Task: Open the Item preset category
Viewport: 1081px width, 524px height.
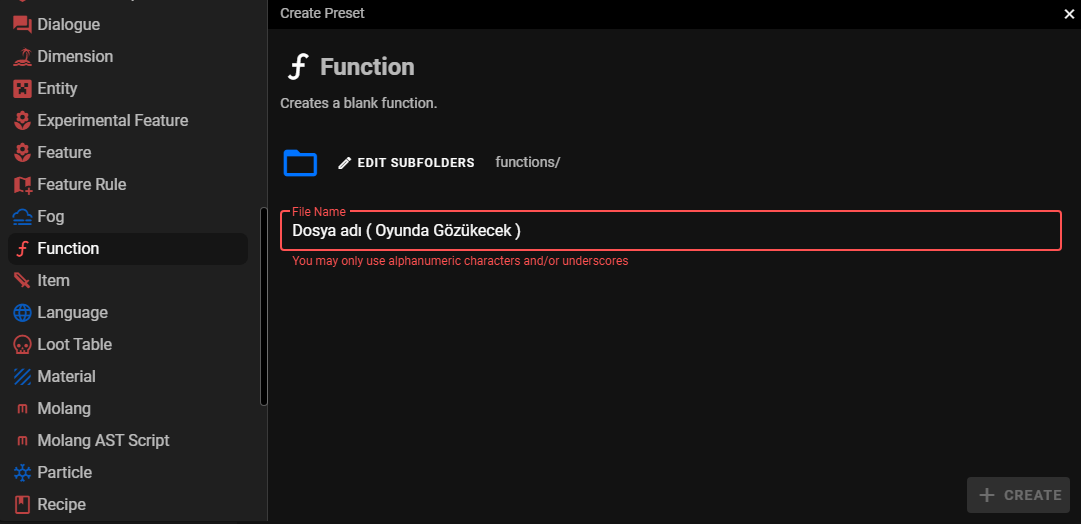Action: [54, 281]
